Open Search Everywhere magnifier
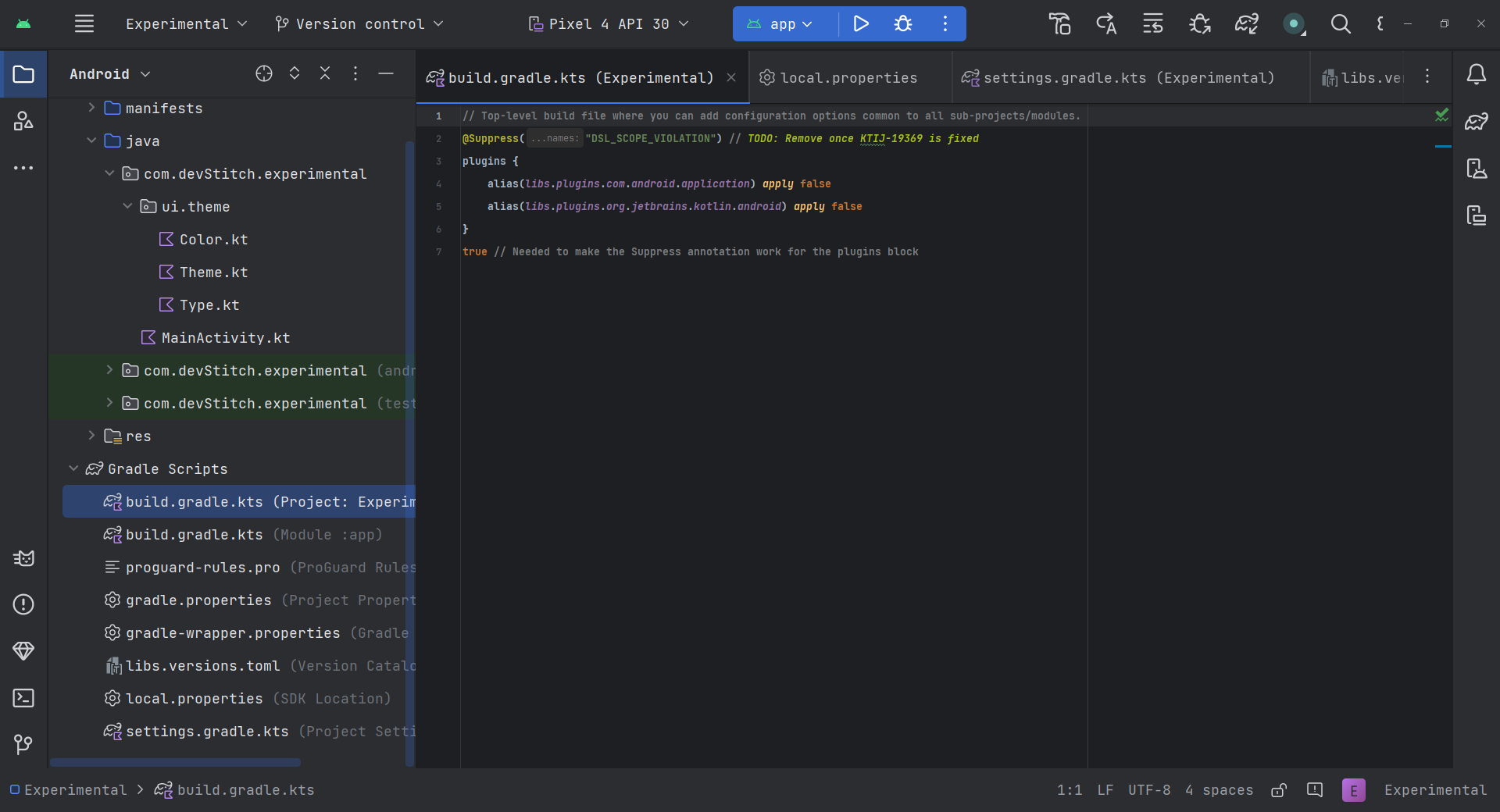This screenshot has width=1500, height=812. [x=1341, y=24]
